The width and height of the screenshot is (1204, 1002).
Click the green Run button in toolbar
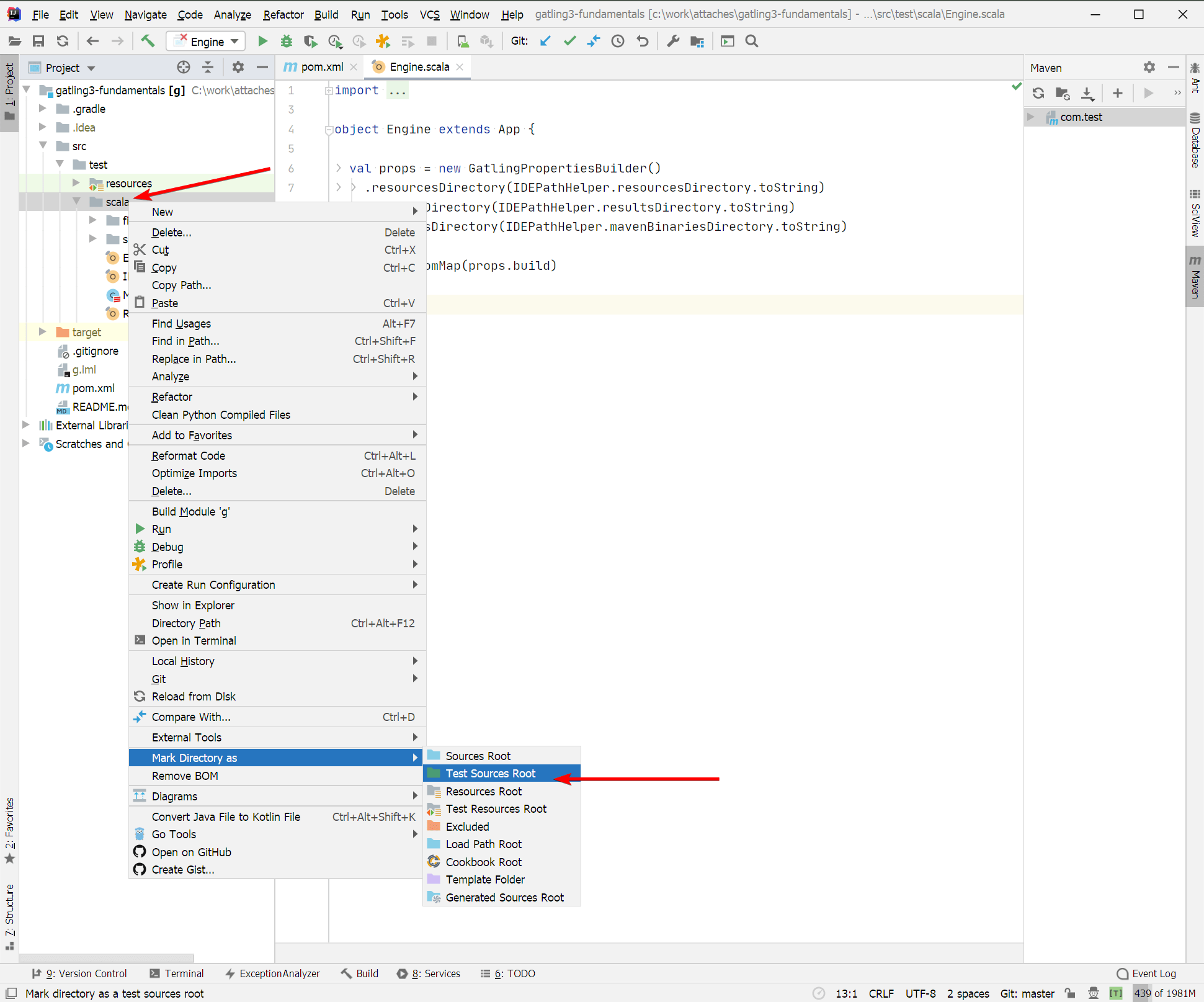[262, 42]
